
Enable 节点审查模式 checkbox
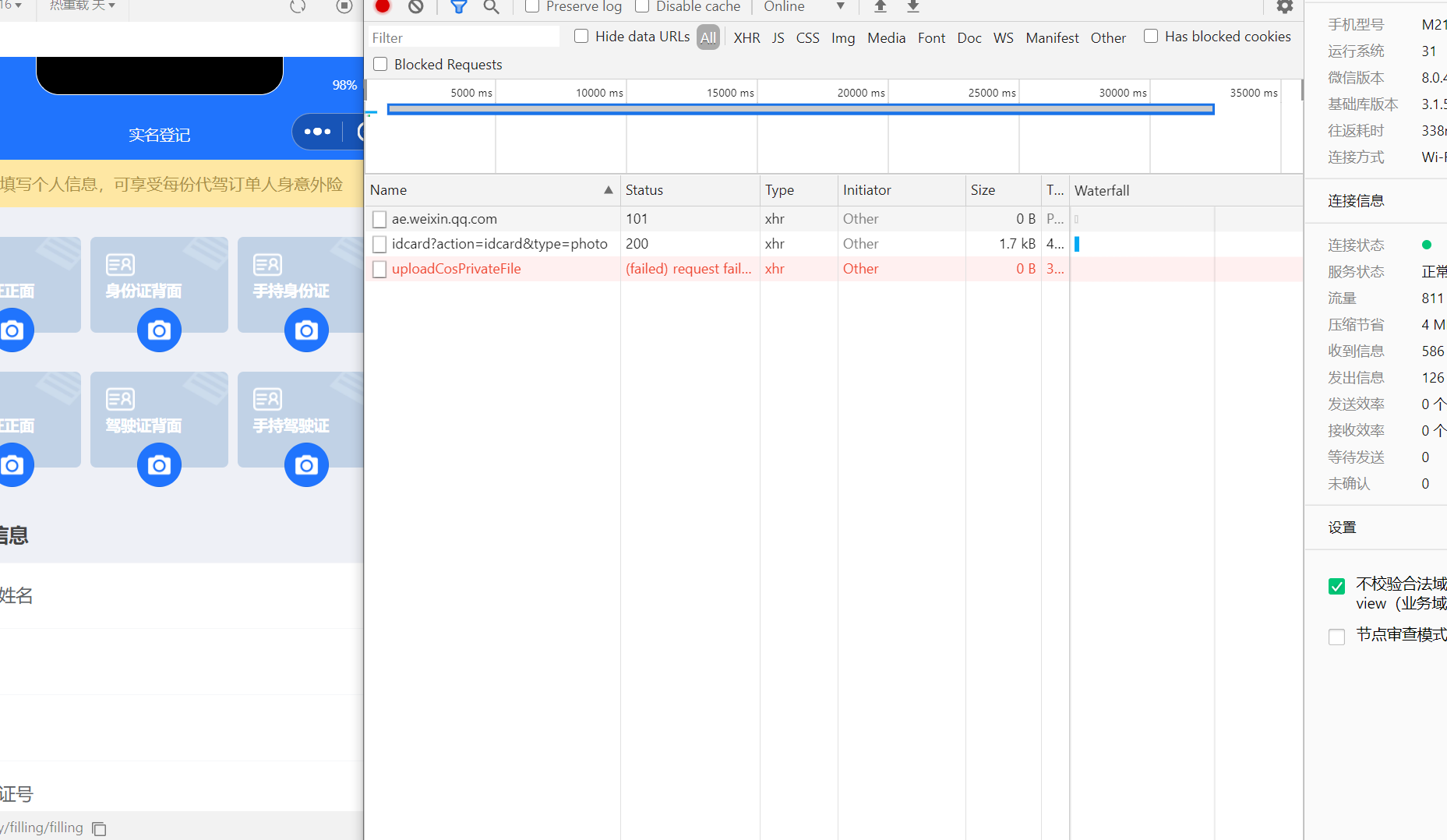(x=1336, y=637)
